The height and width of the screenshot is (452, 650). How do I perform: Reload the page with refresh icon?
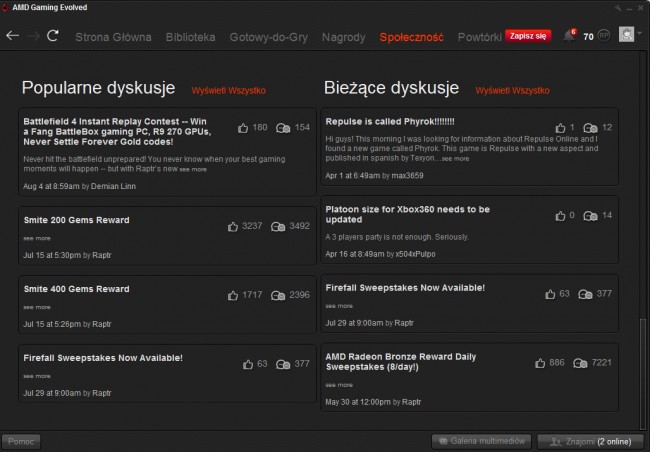(53, 36)
